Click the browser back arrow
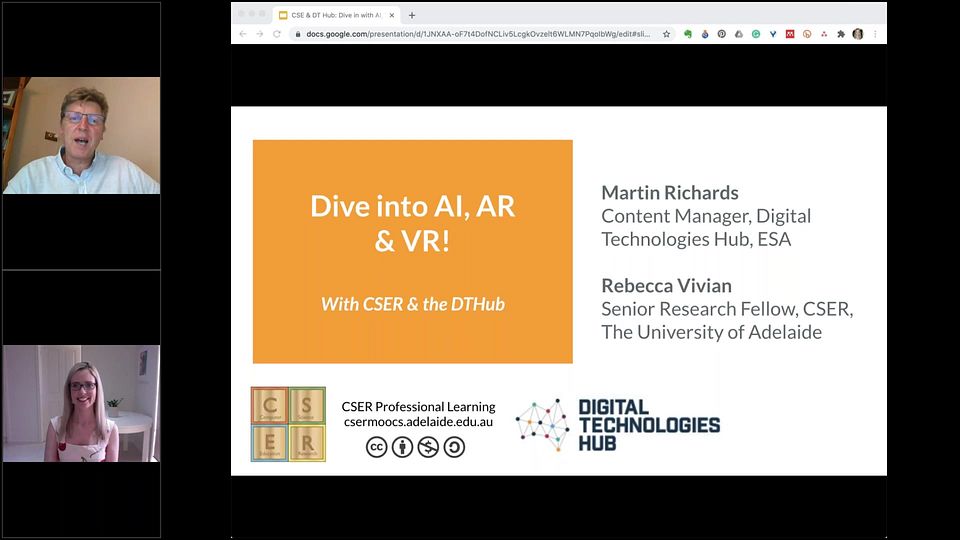Viewport: 960px width, 540px height. click(x=243, y=34)
